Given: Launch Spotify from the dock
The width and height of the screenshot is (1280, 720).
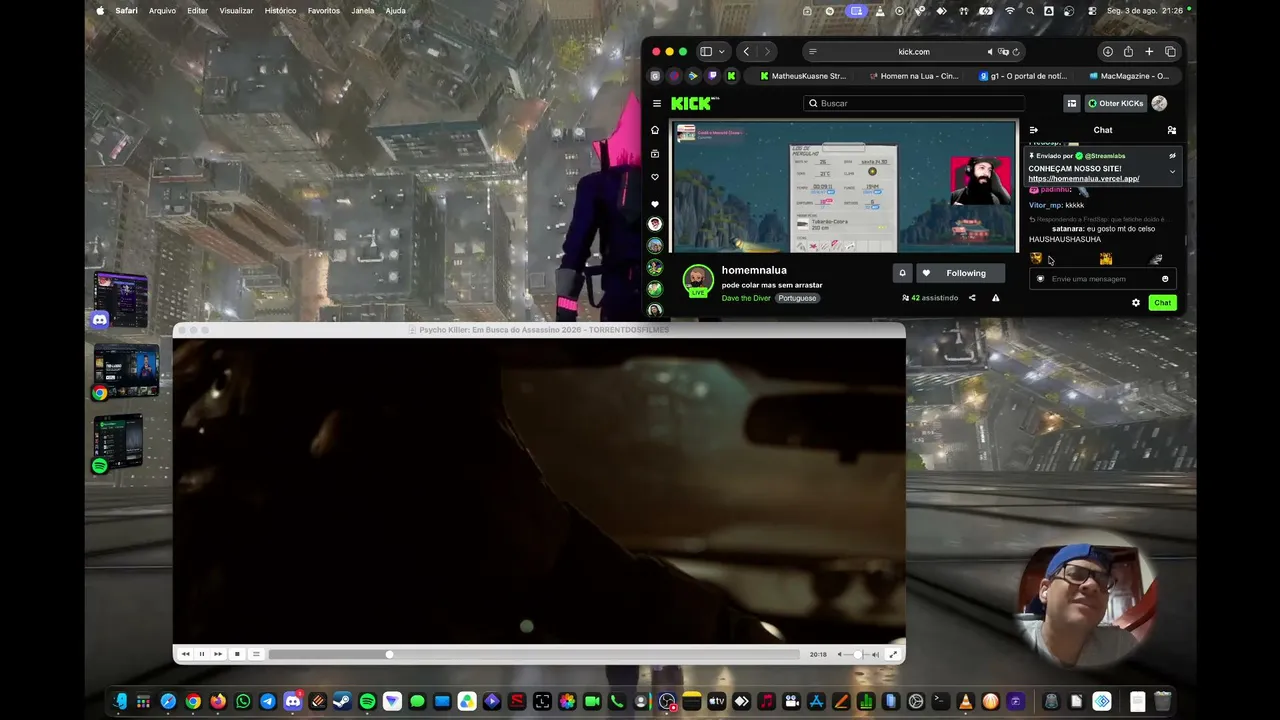Looking at the screenshot, I should [367, 701].
